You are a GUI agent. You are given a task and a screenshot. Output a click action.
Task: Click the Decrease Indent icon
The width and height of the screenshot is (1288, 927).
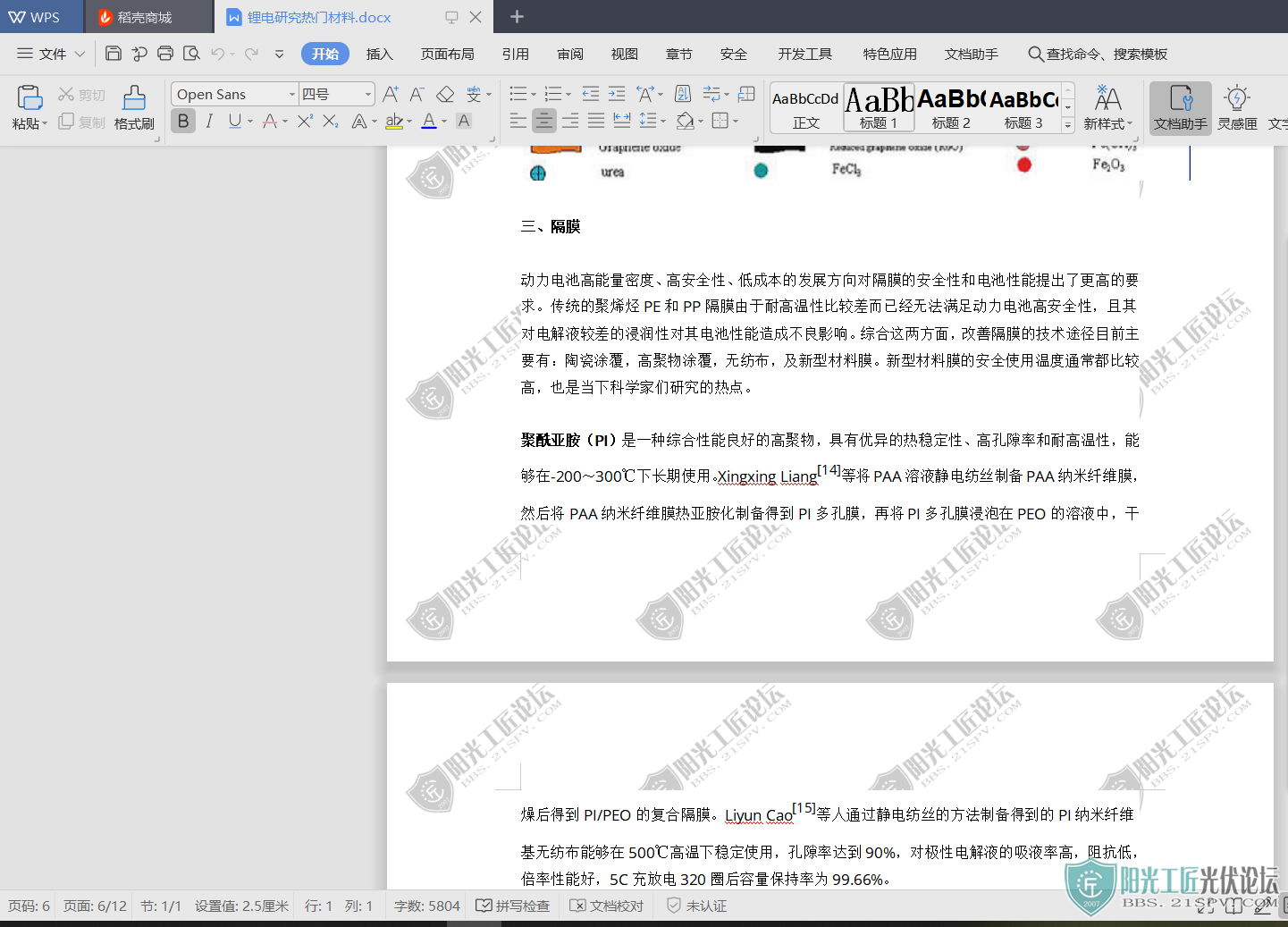point(591,94)
